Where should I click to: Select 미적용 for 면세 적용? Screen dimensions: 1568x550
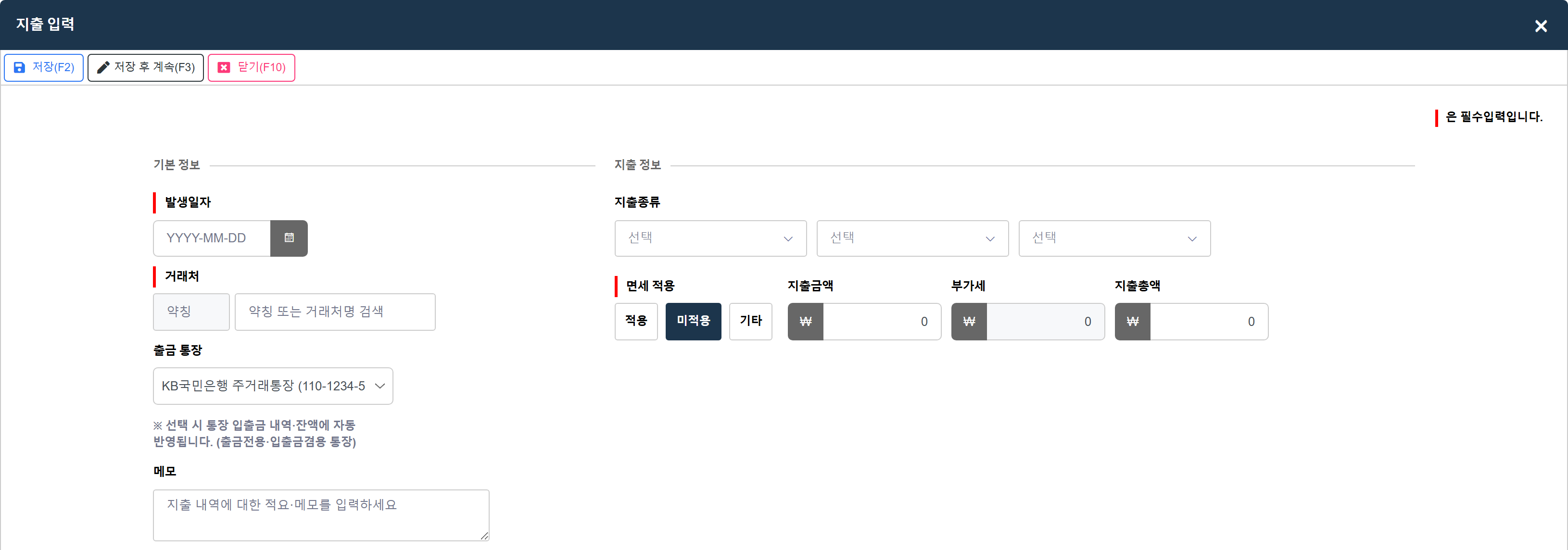(x=693, y=321)
